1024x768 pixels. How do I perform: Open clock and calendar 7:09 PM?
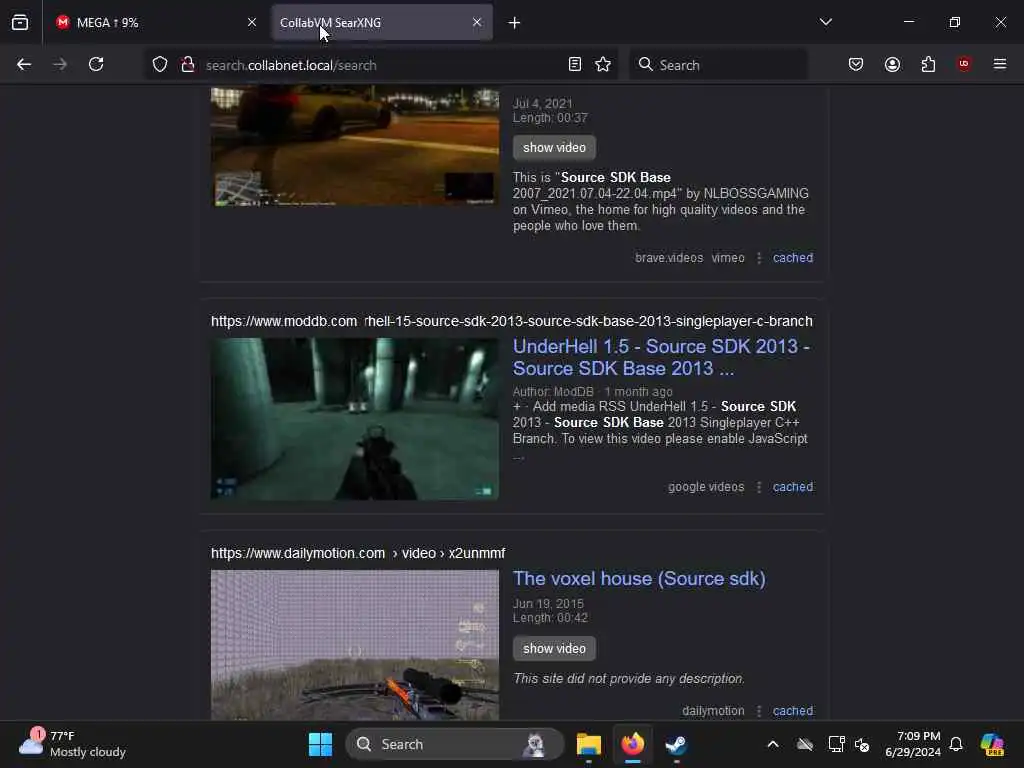pyautogui.click(x=912, y=744)
